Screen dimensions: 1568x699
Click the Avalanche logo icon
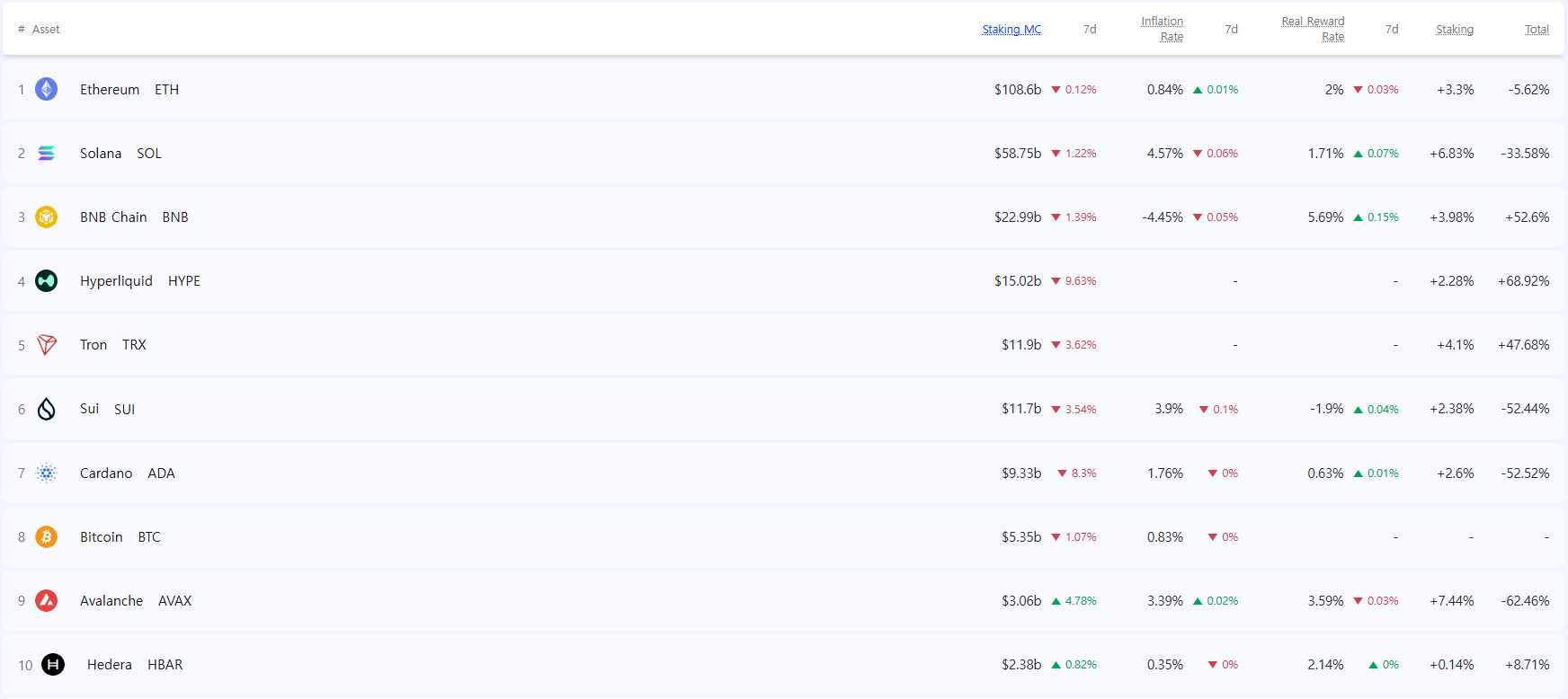[x=46, y=600]
